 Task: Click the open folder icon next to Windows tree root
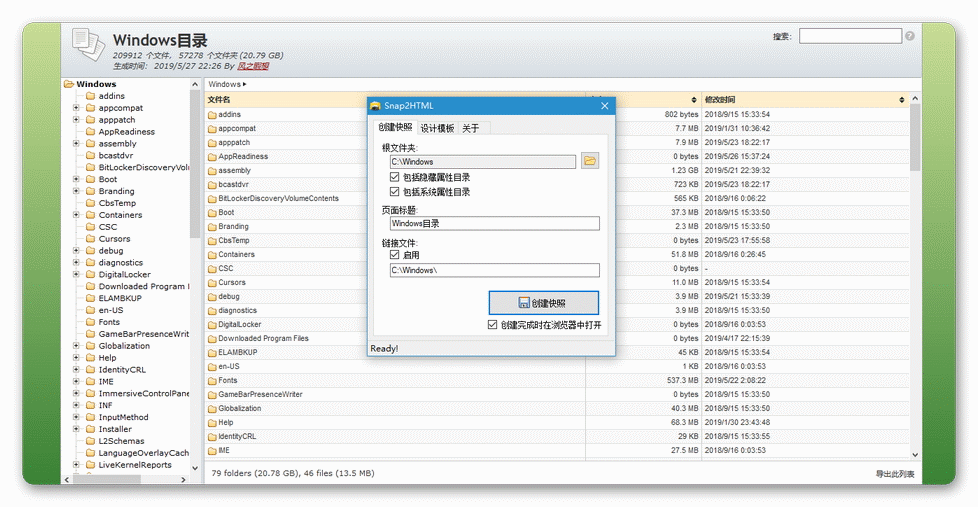pyautogui.click(x=69, y=84)
